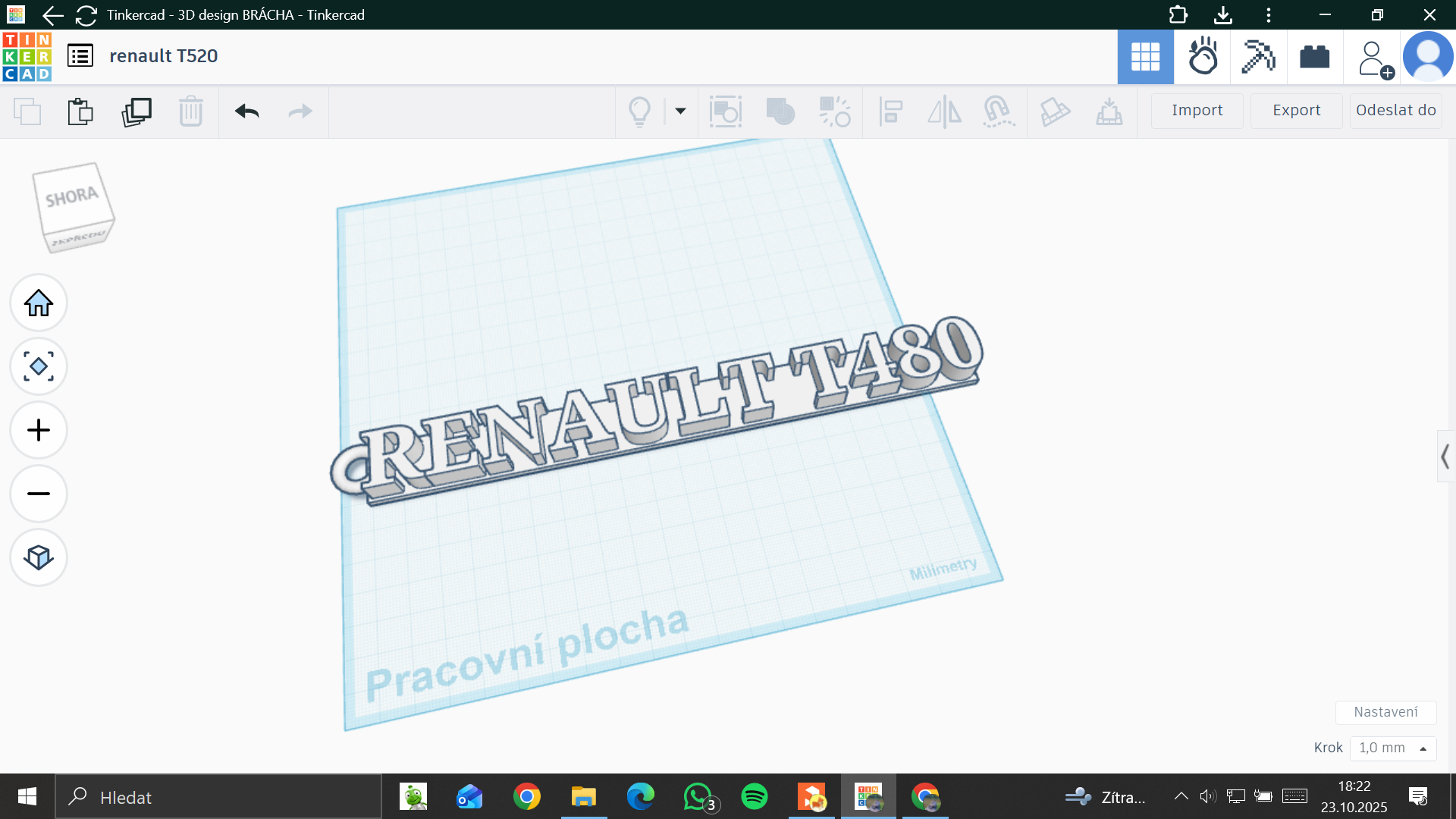Image resolution: width=1456 pixels, height=819 pixels.
Task: Open the Sim Lab tool
Action: coord(1202,56)
